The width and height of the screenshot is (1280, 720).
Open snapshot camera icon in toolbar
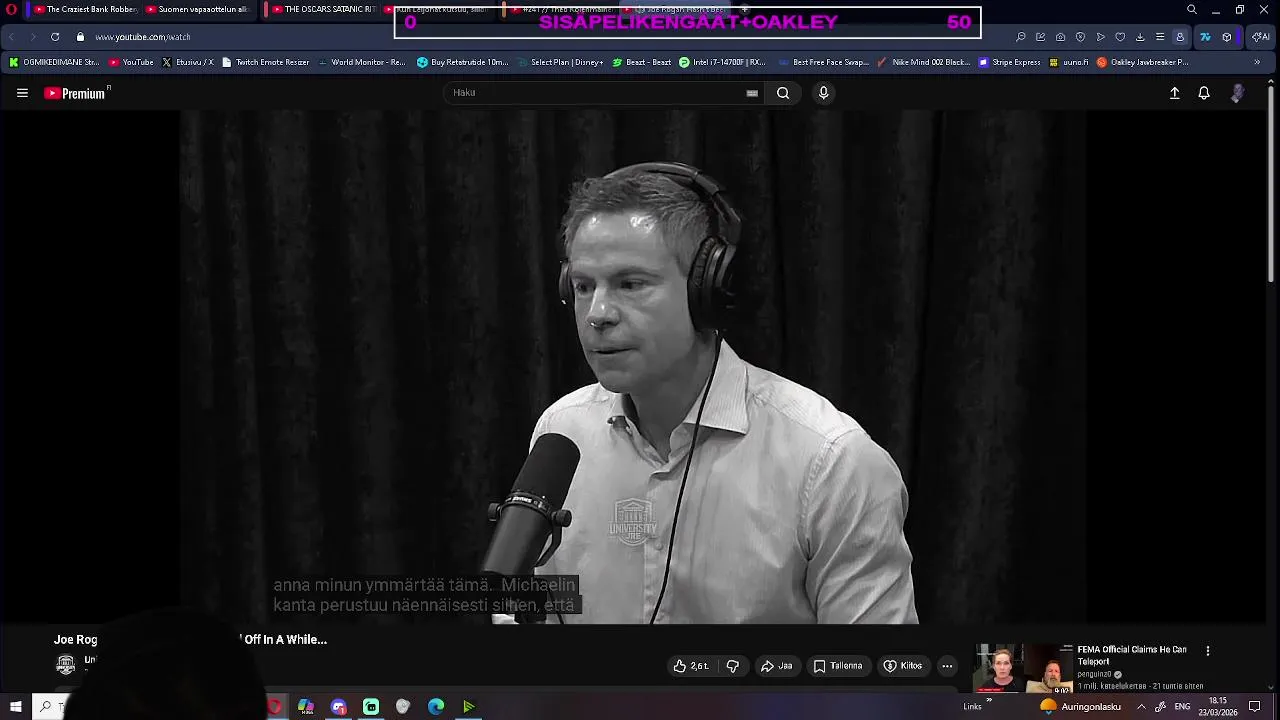click(1060, 37)
